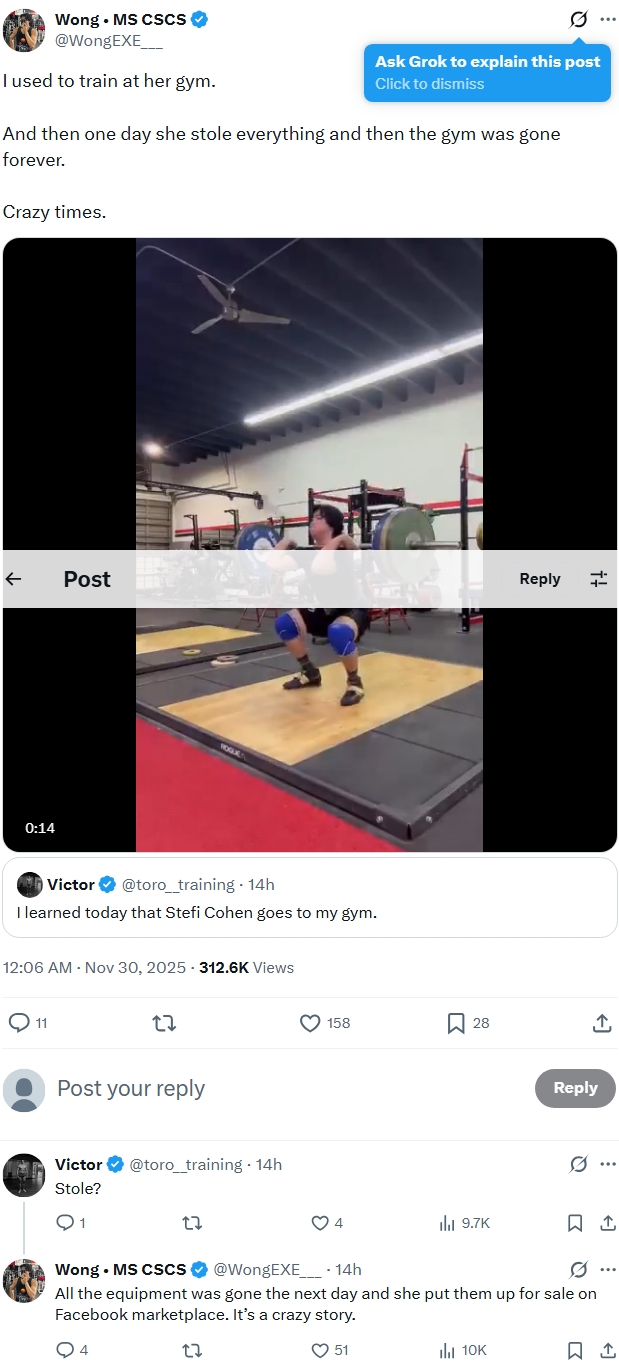Share the main post
Viewport: 619px width, 1366px height.
coord(601,1023)
